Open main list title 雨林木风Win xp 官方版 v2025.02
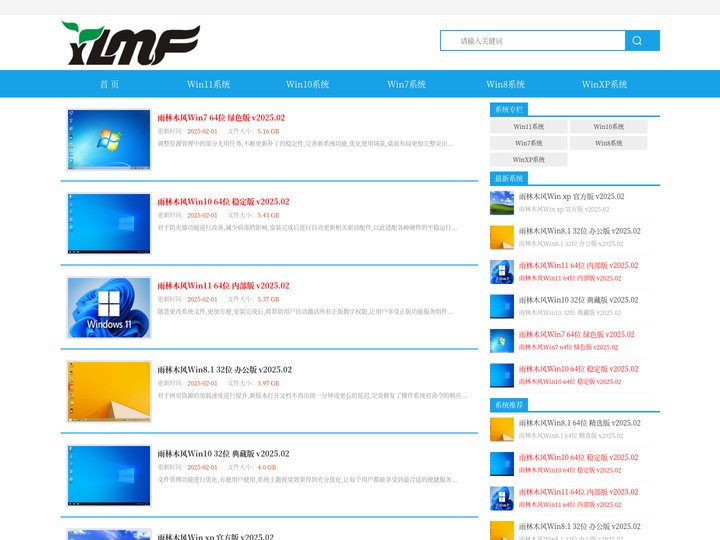This screenshot has width=720, height=540. click(215, 536)
